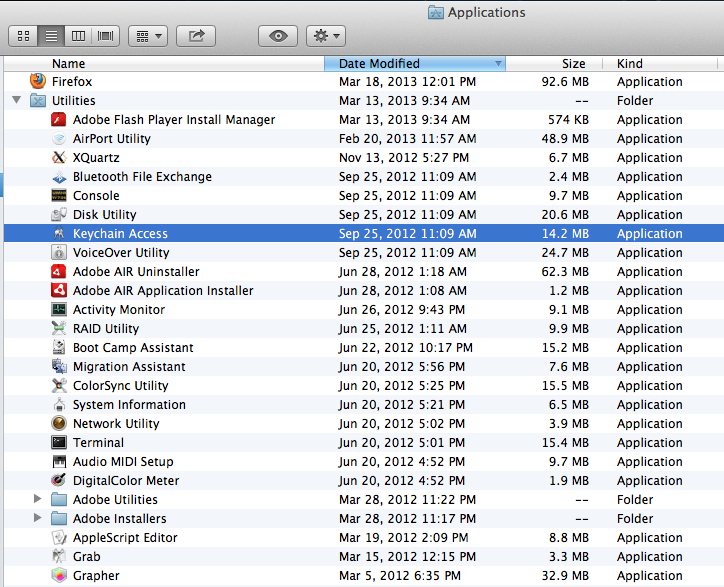Click the 'Utilities' folder name
Screen dimensions: 724x587
click(x=73, y=100)
